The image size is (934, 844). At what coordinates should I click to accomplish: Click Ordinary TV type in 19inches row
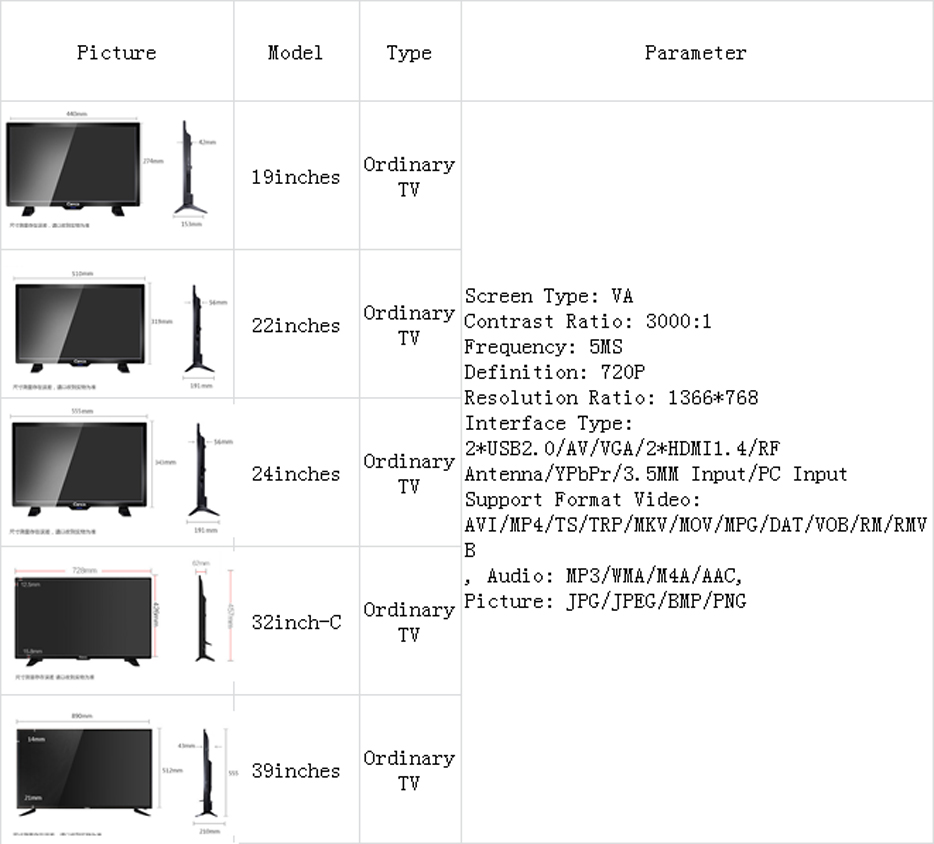pyautogui.click(x=409, y=176)
